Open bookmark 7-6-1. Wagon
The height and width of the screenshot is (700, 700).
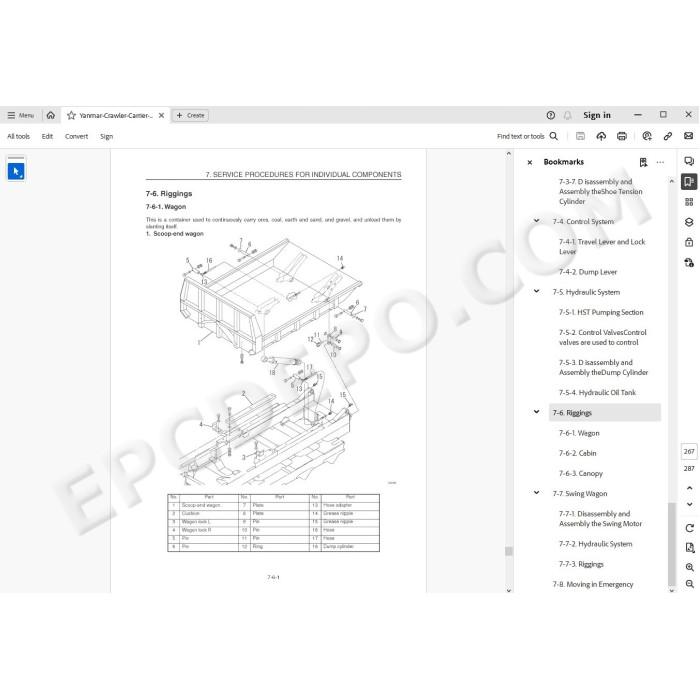(579, 433)
